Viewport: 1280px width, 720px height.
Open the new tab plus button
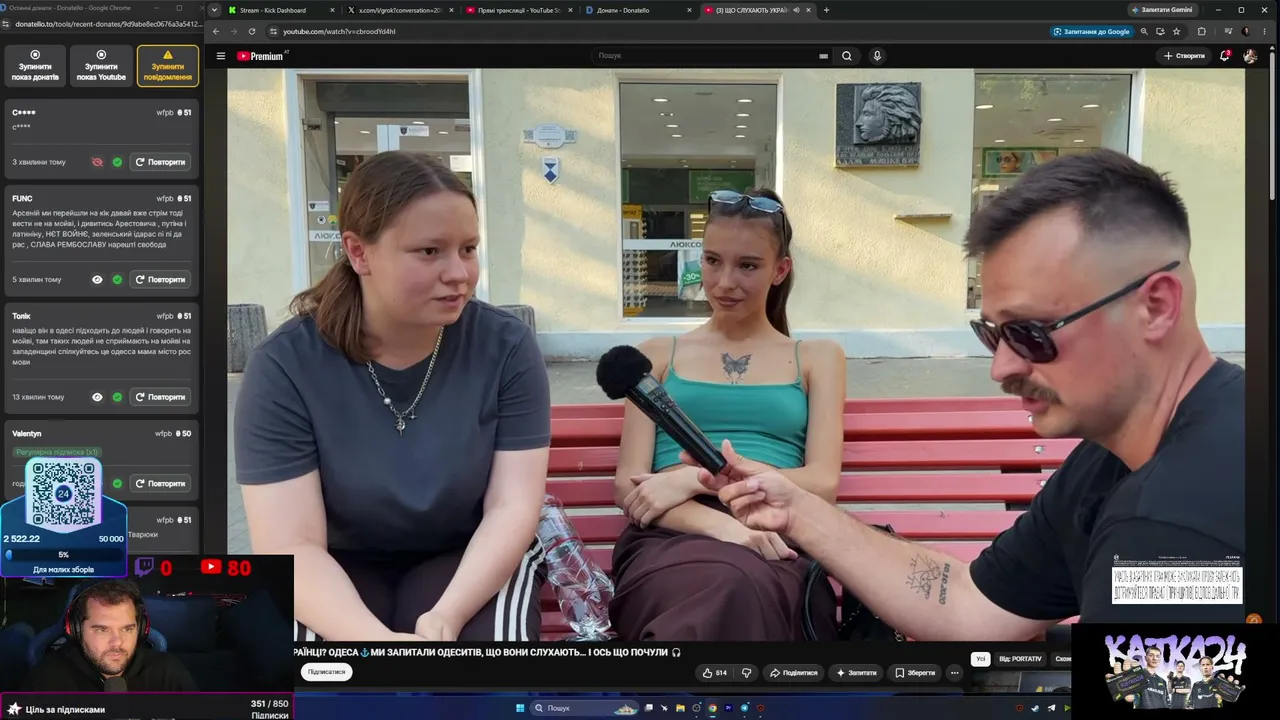pyautogui.click(x=826, y=10)
